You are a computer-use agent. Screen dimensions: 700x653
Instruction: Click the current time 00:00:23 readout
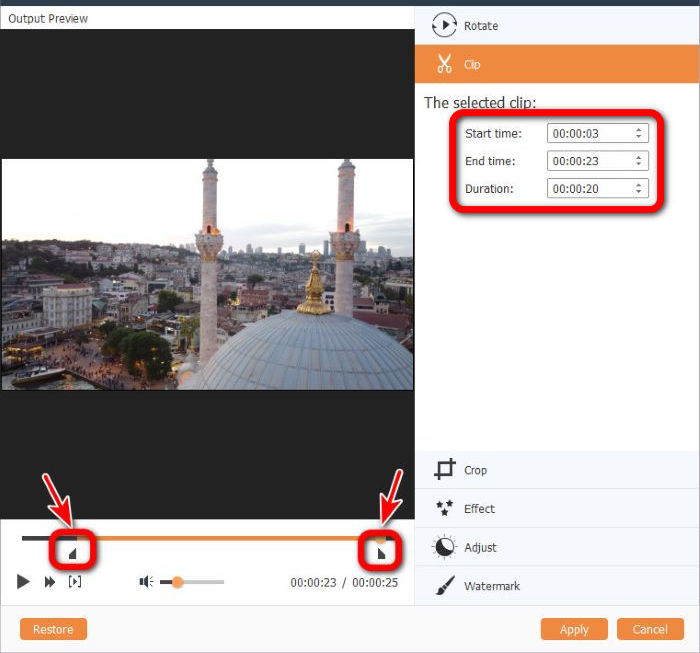tap(313, 582)
